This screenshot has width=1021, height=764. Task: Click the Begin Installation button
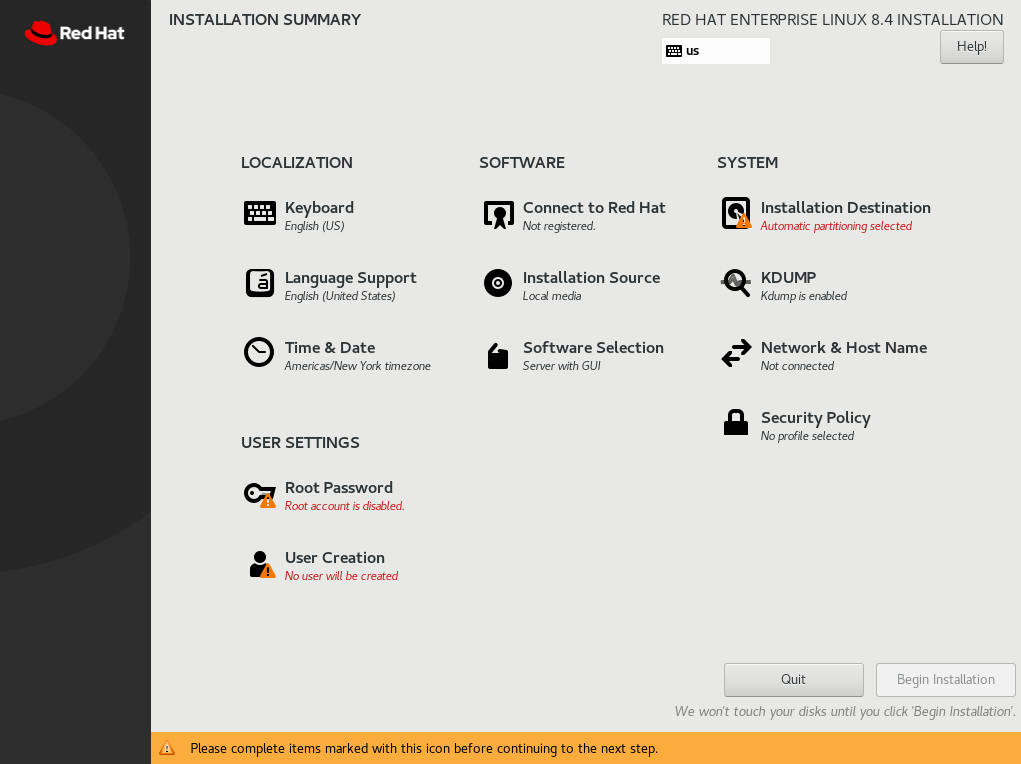[945, 680]
